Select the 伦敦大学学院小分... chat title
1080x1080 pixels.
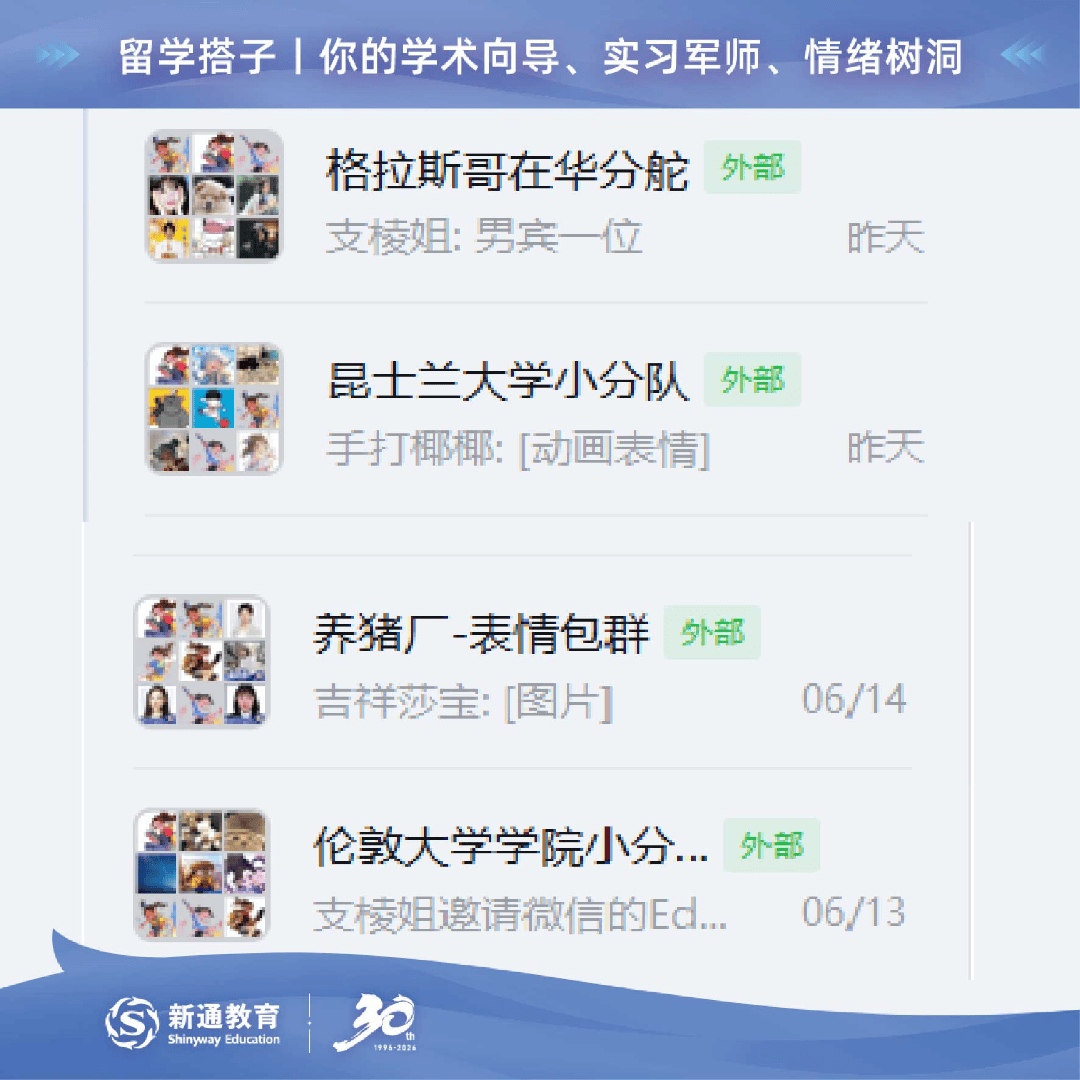[x=511, y=846]
